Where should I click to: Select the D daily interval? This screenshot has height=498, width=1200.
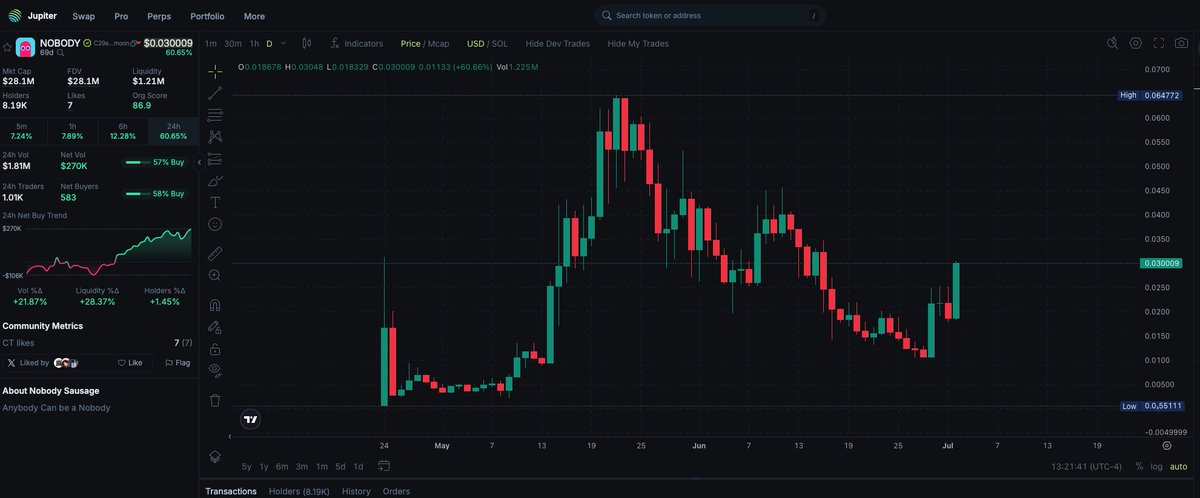pos(269,44)
